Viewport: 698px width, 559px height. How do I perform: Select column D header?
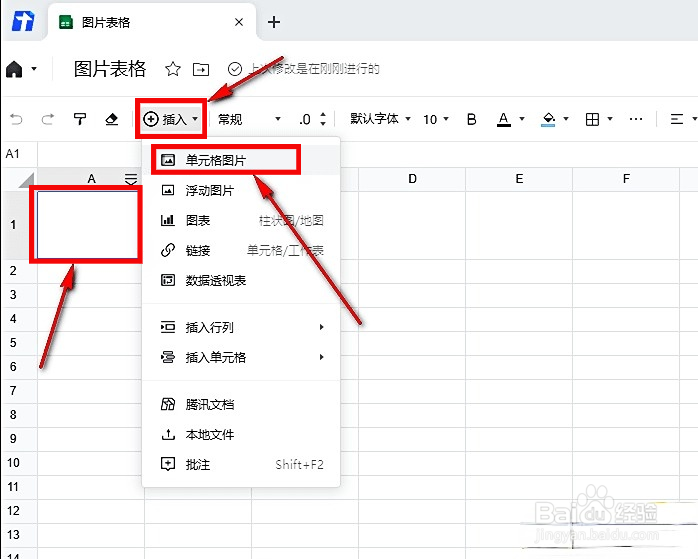412,179
